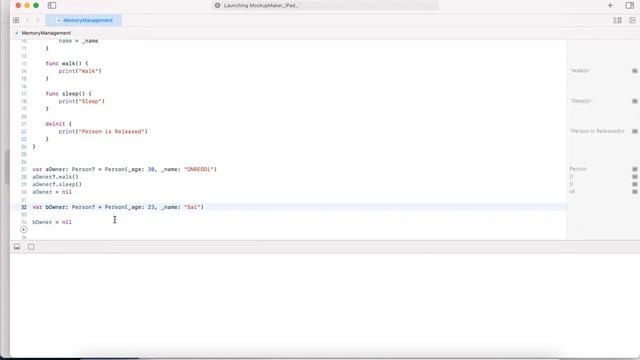Click the plus button in title bar
This screenshot has width=640, height=360.
610,5
